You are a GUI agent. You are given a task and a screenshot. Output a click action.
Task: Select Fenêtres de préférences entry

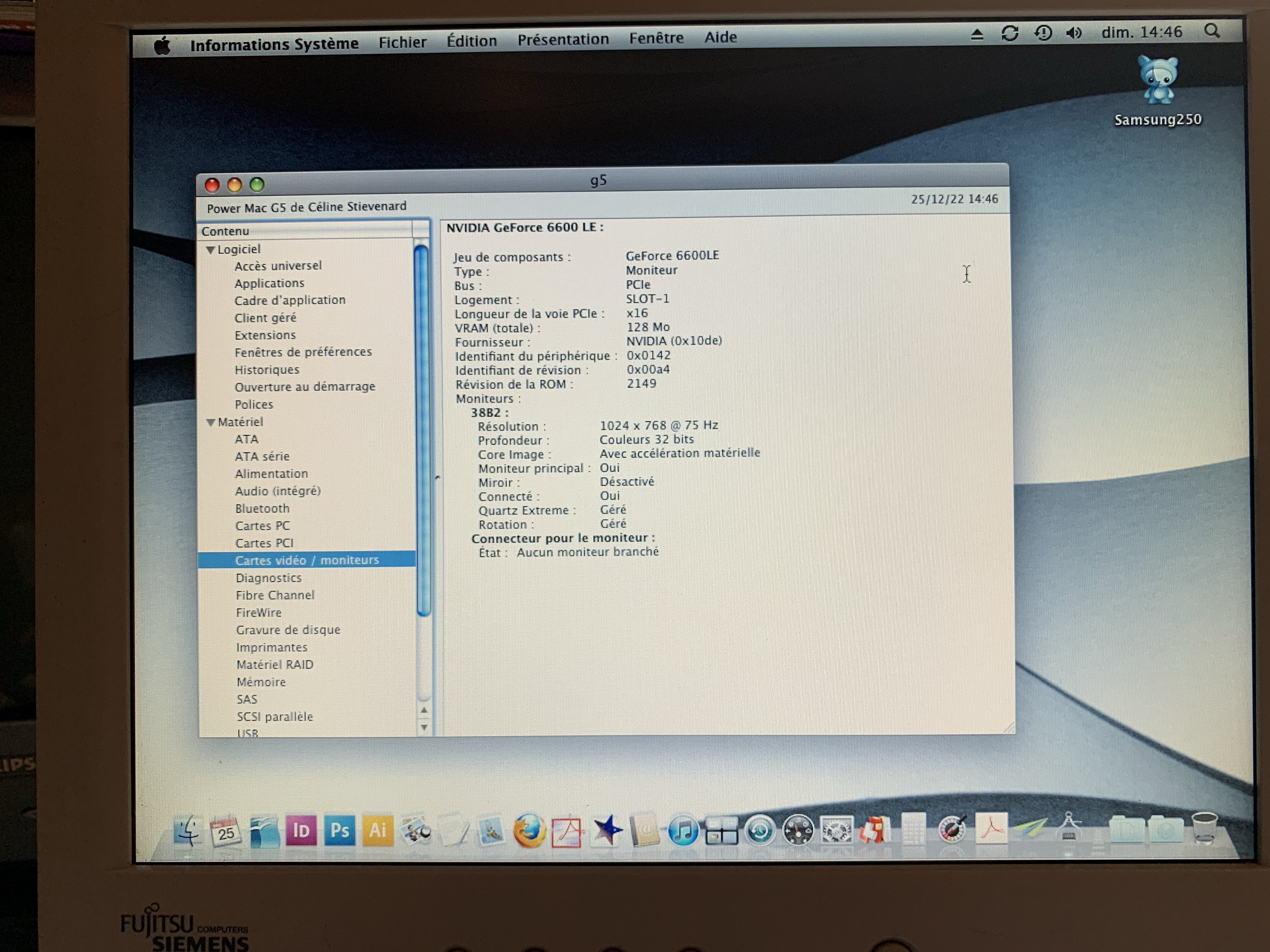[303, 352]
